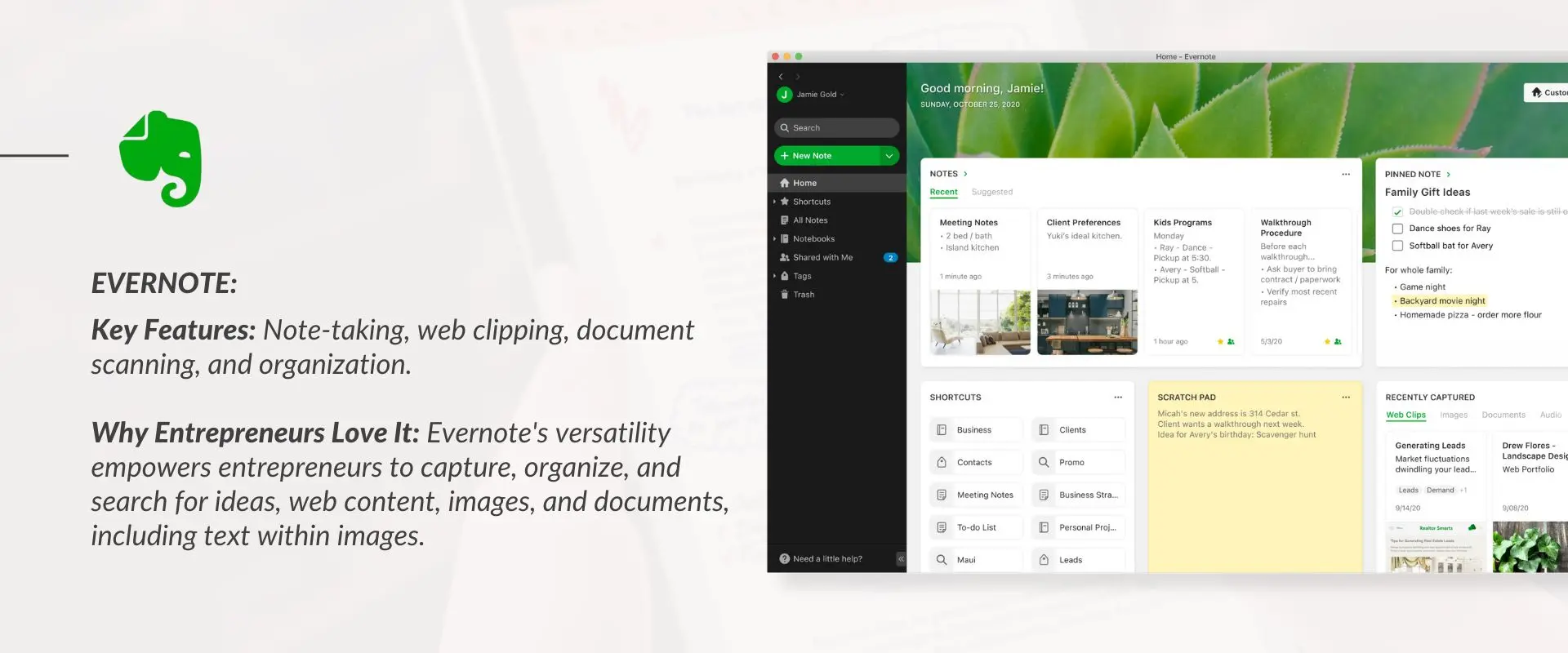The height and width of the screenshot is (653, 1568).
Task: Open the Pinned Note header link
Action: tap(1418, 175)
